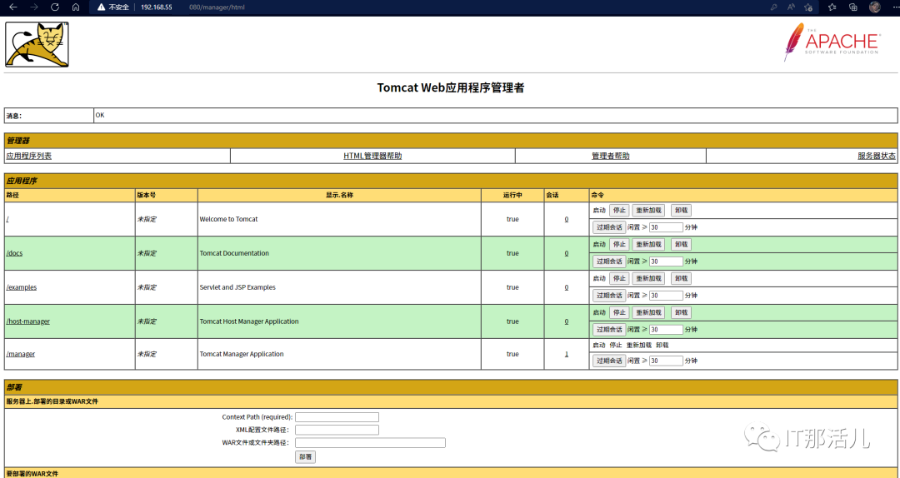
Task: Click the Context Path (required) input field
Action: pyautogui.click(x=337, y=417)
